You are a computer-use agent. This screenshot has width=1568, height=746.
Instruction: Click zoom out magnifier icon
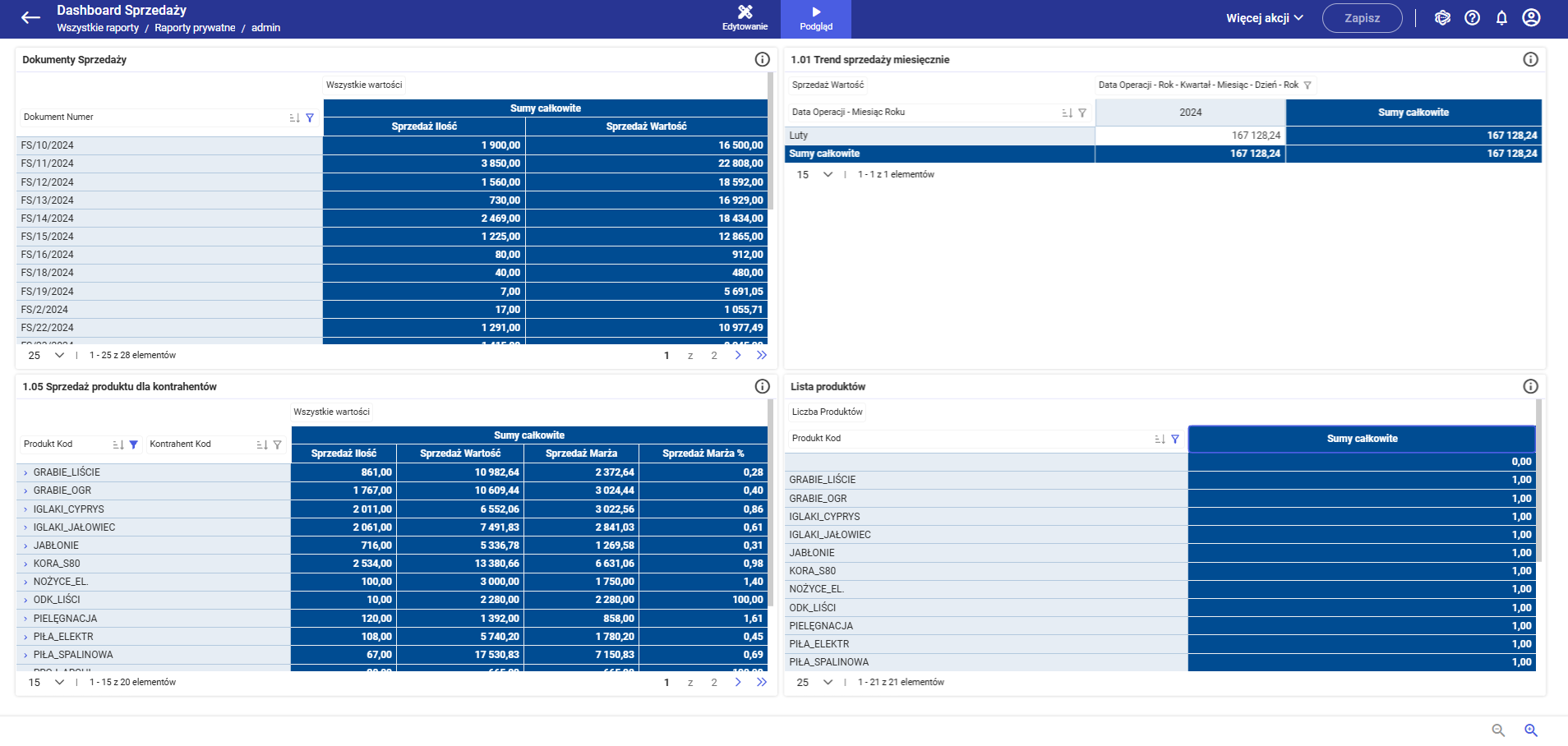(1498, 730)
